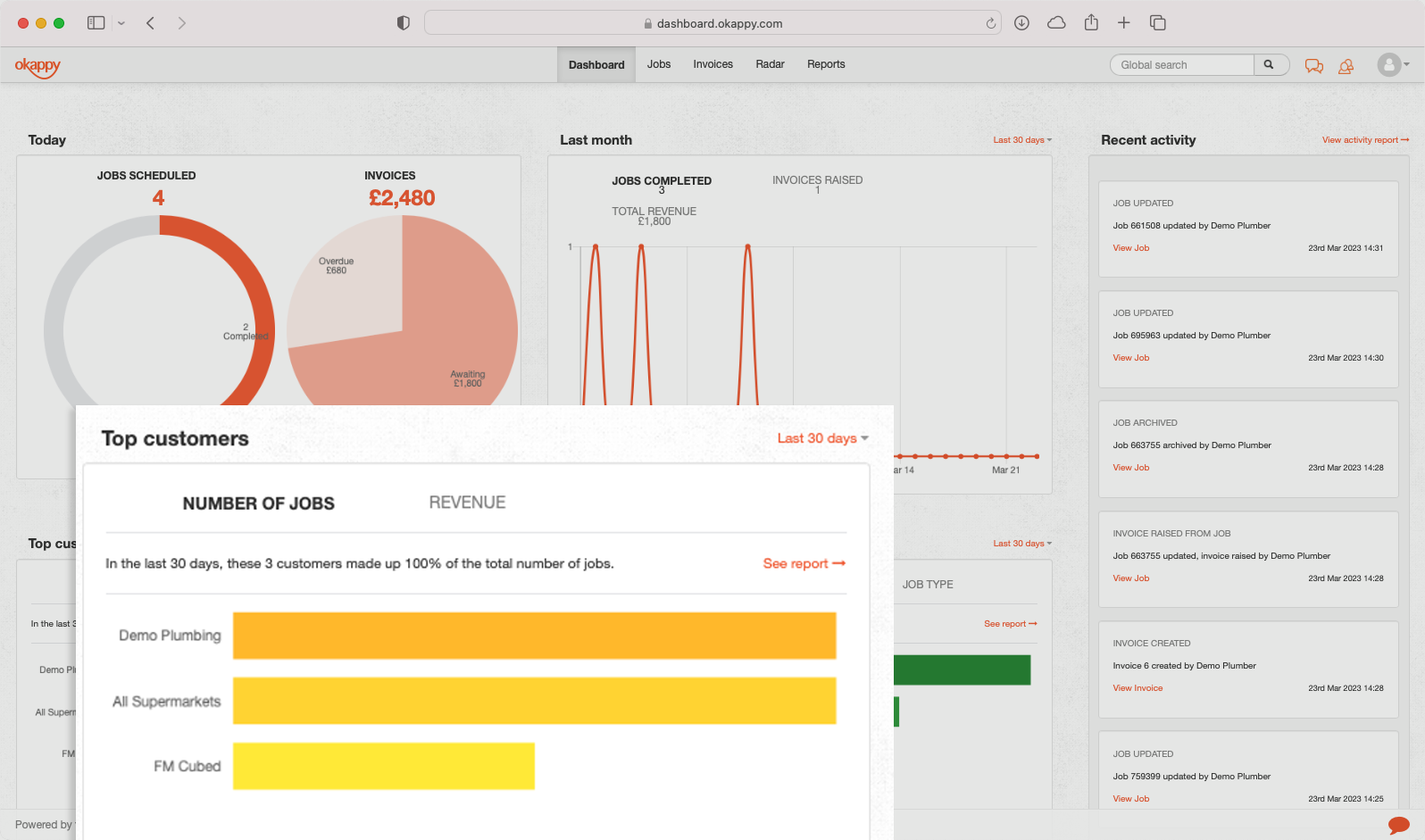Image resolution: width=1425 pixels, height=840 pixels.
Task: Open See report link in Top customers
Action: [x=804, y=564]
